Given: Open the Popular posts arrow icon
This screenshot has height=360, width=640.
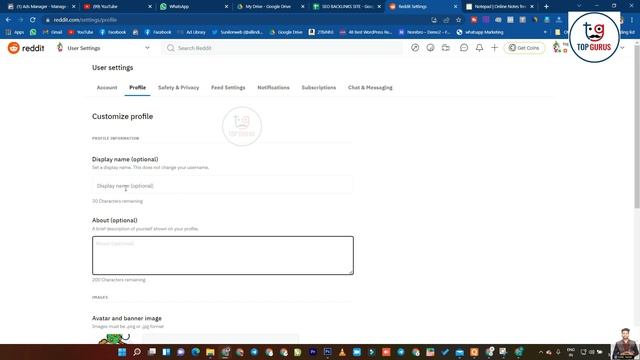Looking at the screenshot, I should point(415,48).
